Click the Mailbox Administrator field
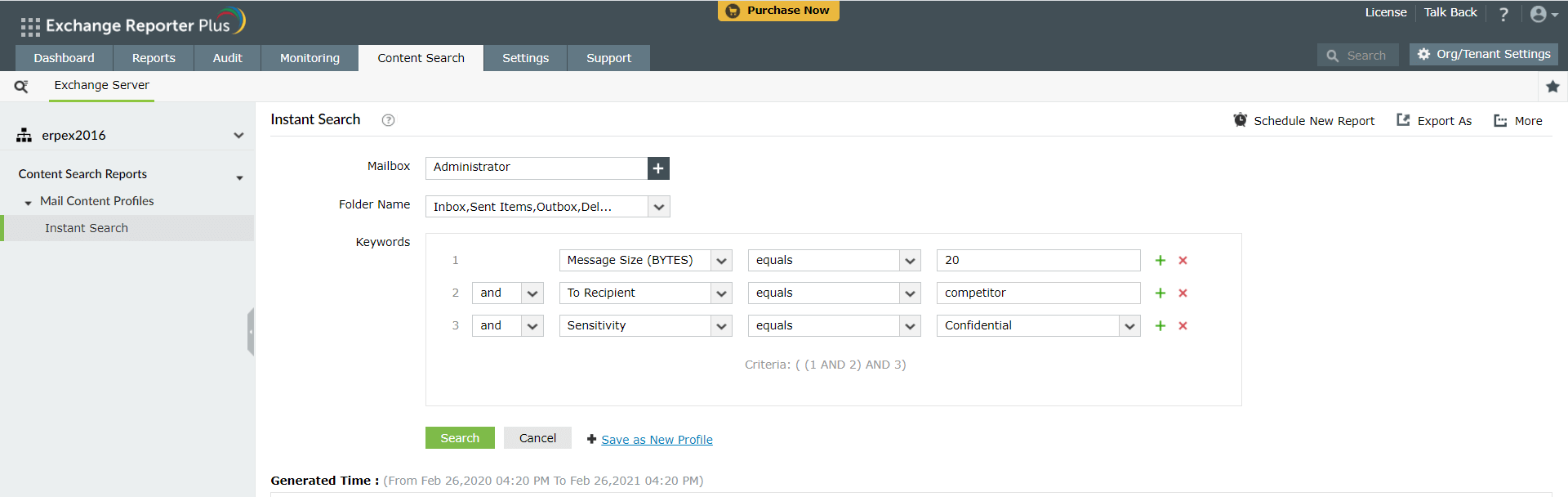Viewport: 1568px width, 497px height. 537,168
